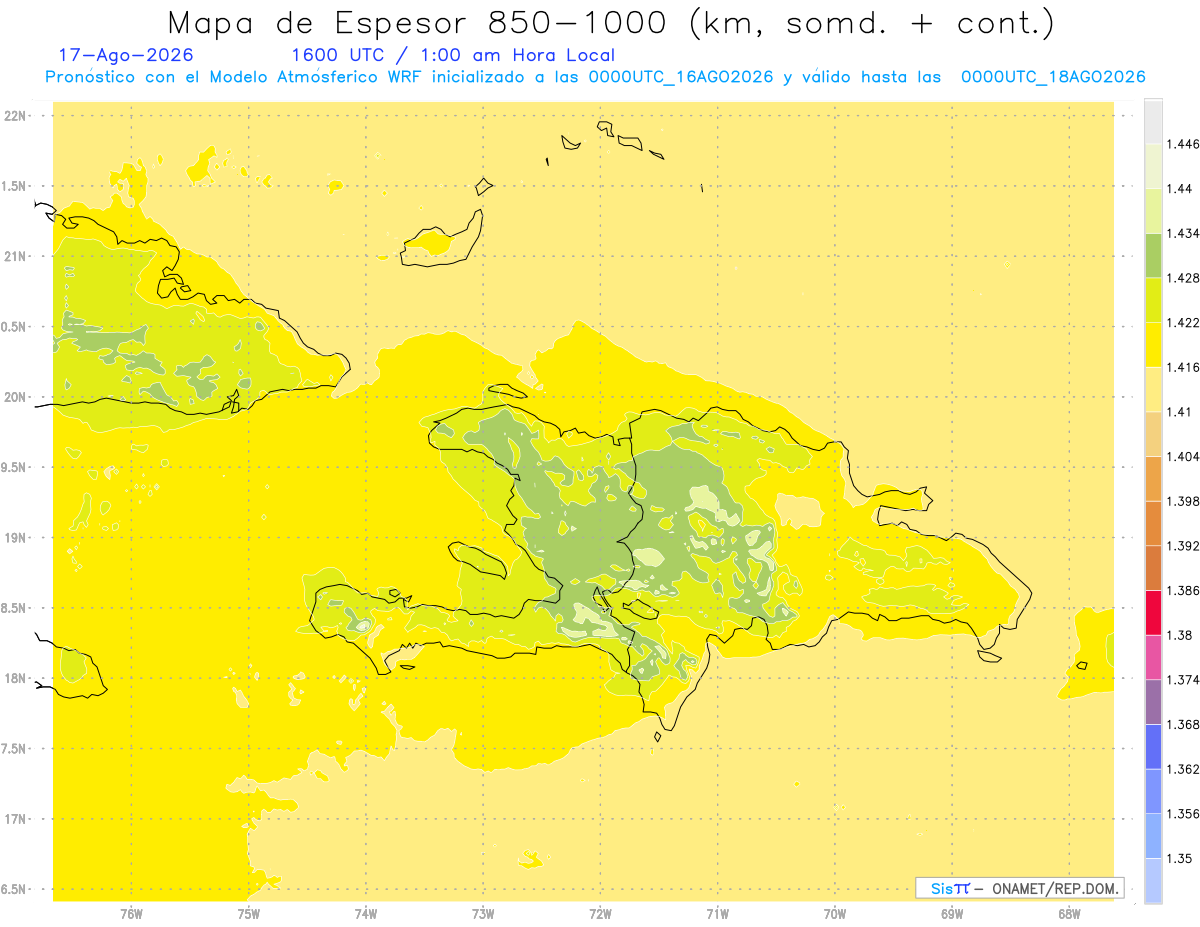
Task: Click the green swatch between 1.428 and 1.434
Action: click(x=1153, y=255)
